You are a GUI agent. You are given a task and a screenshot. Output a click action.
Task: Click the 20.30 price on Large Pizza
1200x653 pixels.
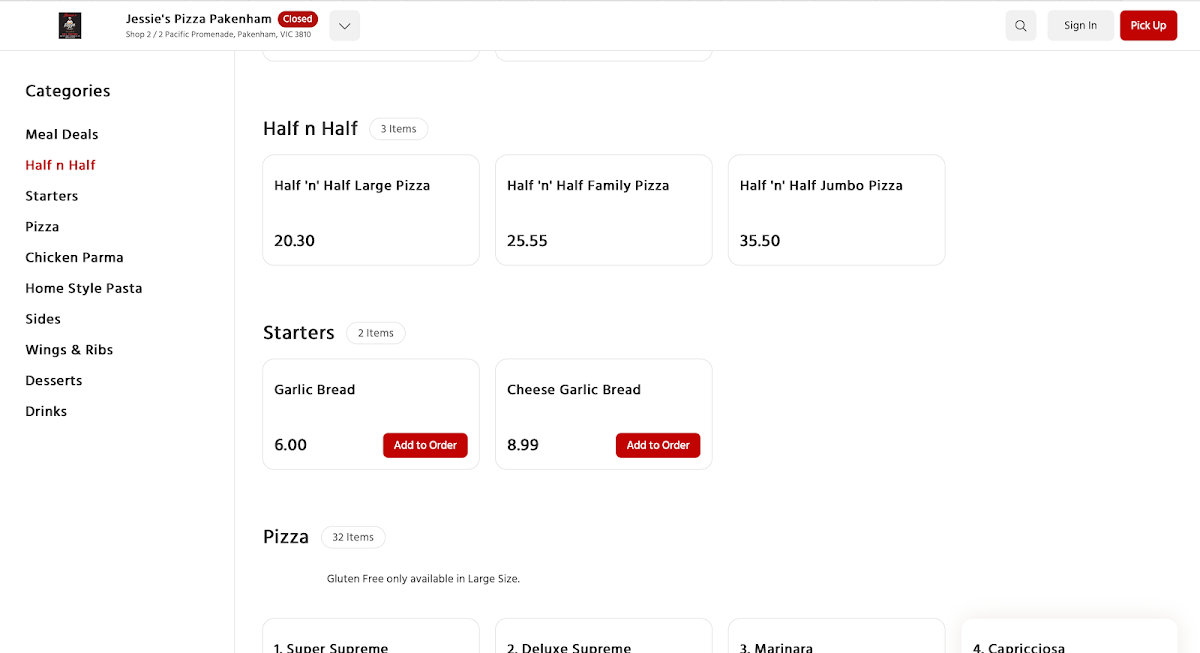[294, 241]
